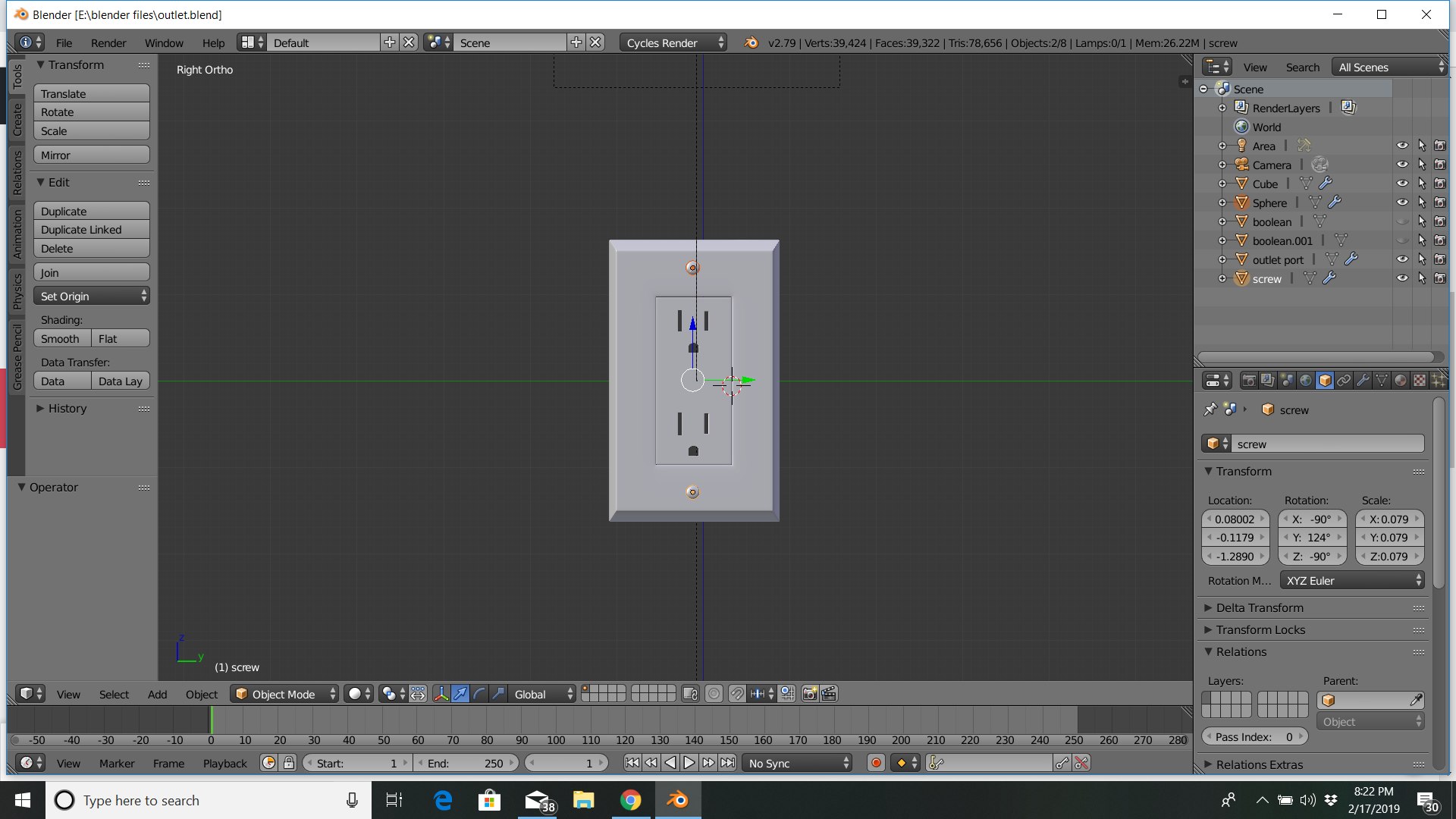Open the Render properties tab (camera icon)
Screen dimensions: 1456x819
click(x=1249, y=381)
